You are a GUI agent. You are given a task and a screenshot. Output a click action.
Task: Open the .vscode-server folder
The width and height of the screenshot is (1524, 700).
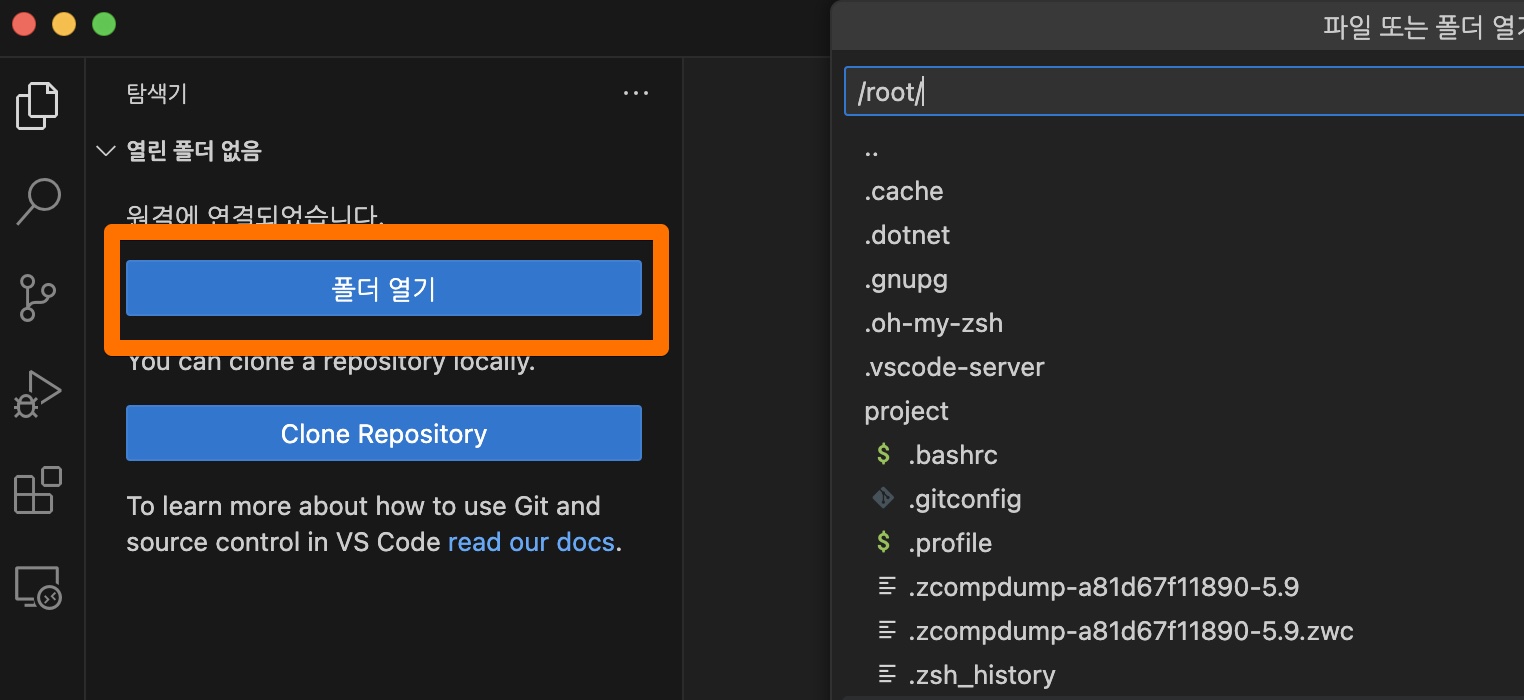click(x=954, y=367)
